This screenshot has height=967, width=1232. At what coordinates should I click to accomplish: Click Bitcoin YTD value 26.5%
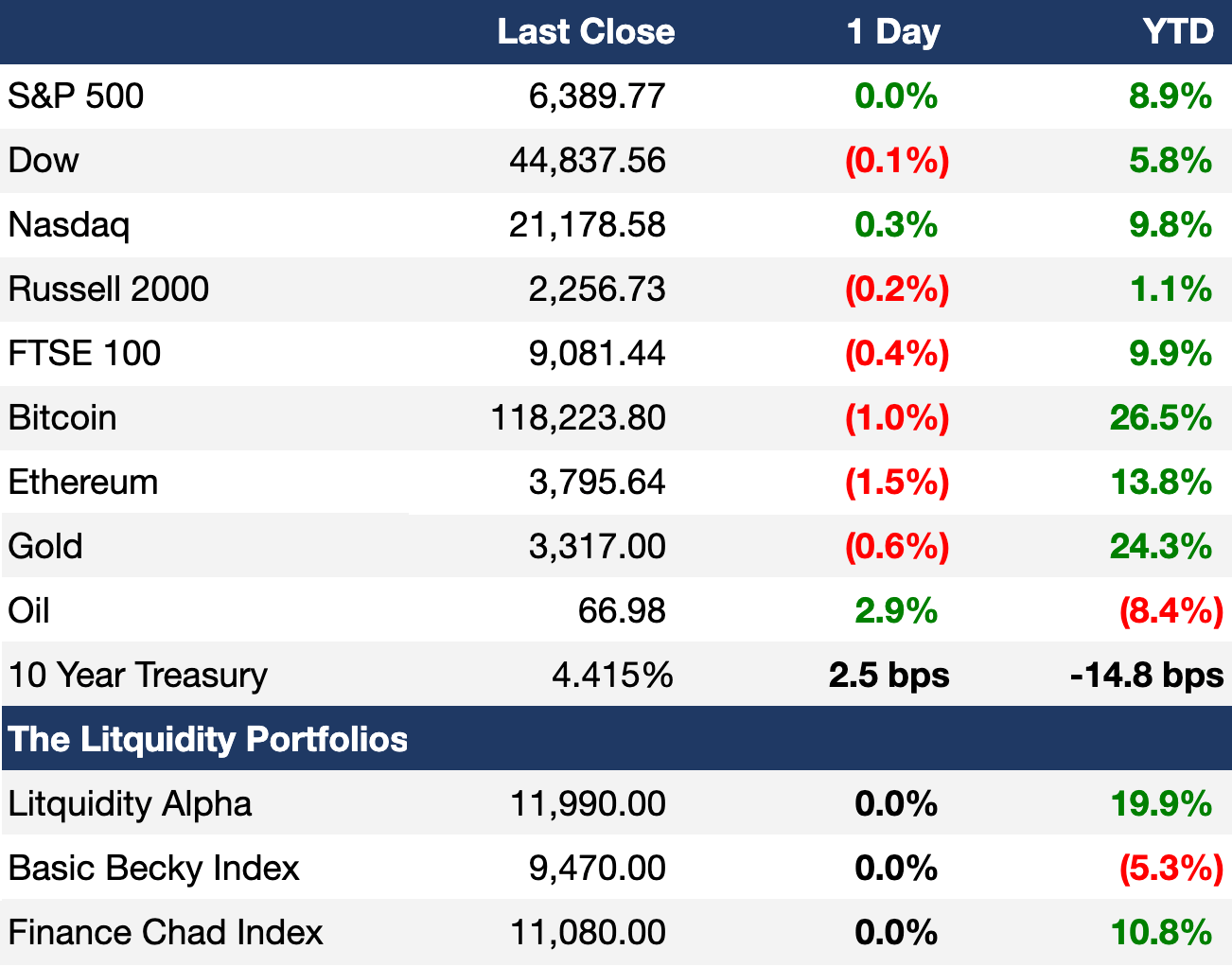(1161, 418)
